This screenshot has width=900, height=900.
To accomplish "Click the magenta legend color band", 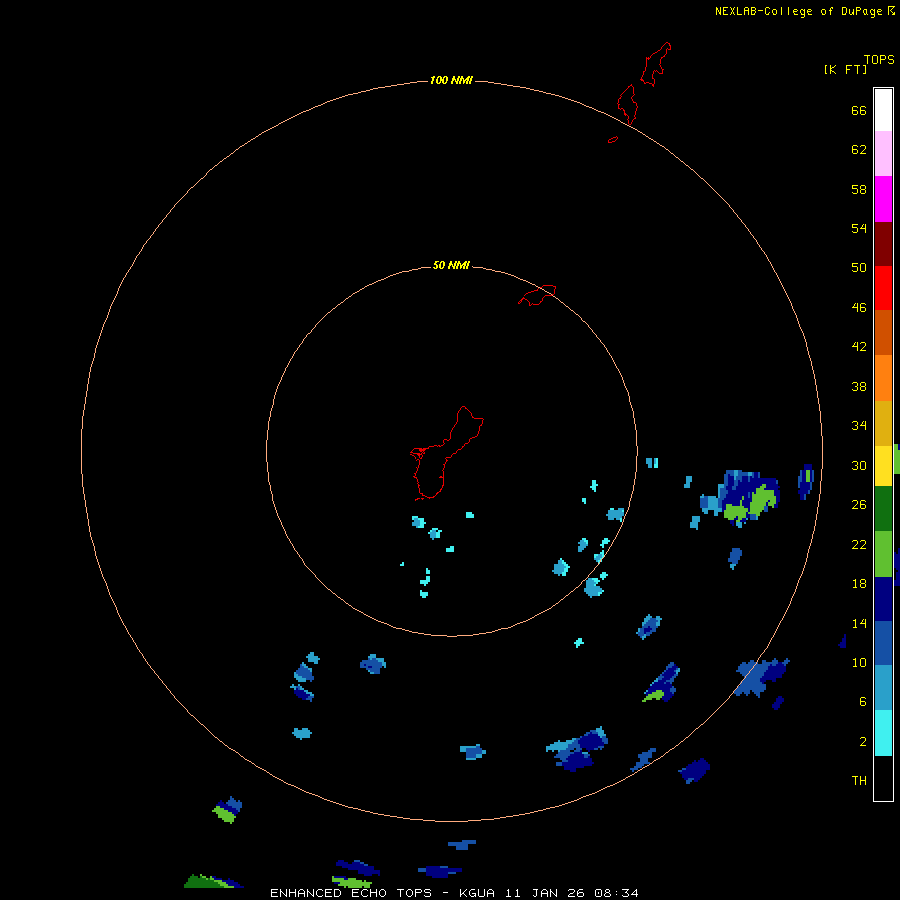I will 883,199.
